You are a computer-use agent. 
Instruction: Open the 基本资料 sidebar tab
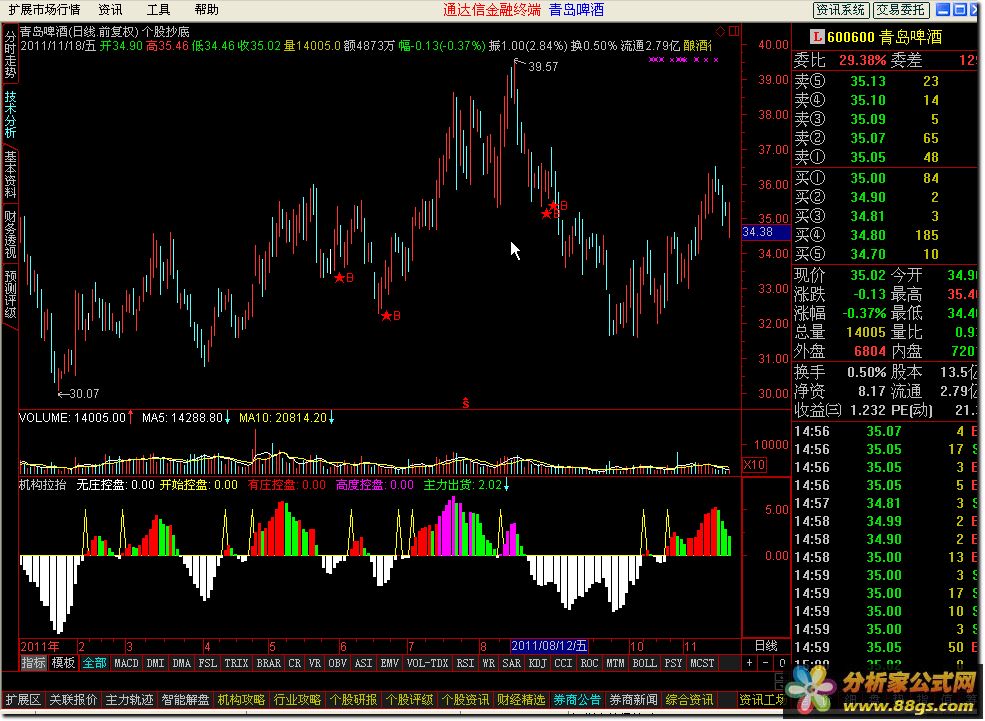pos(10,175)
